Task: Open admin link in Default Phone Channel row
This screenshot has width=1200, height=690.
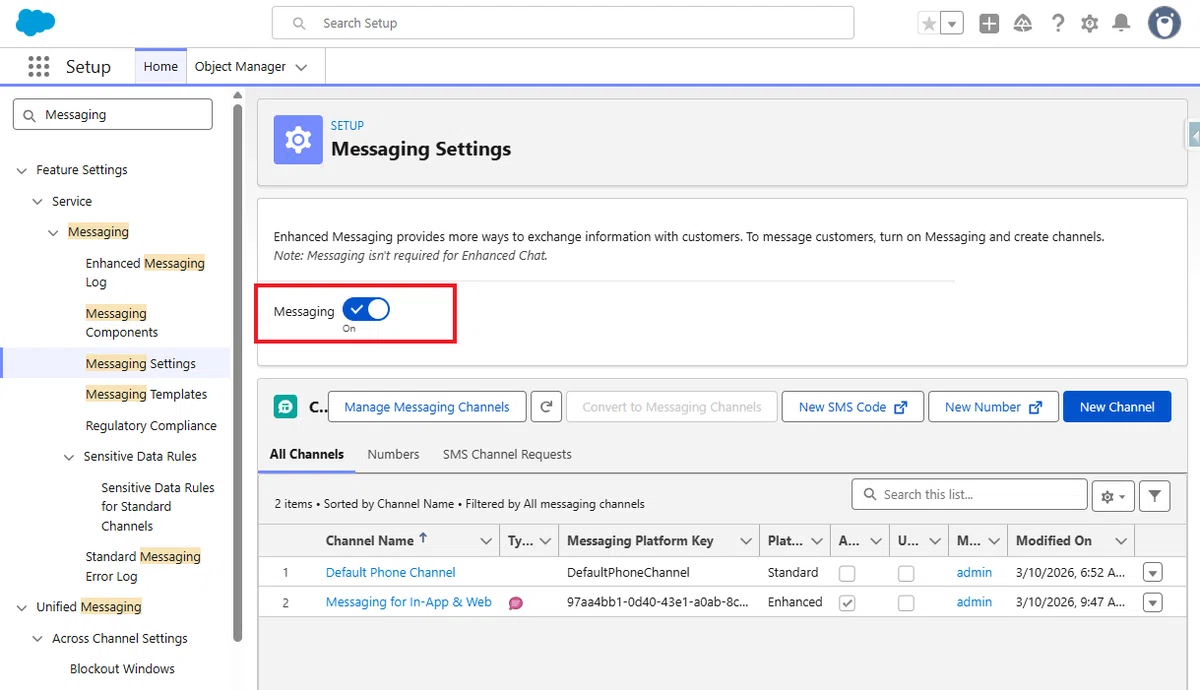Action: (974, 573)
